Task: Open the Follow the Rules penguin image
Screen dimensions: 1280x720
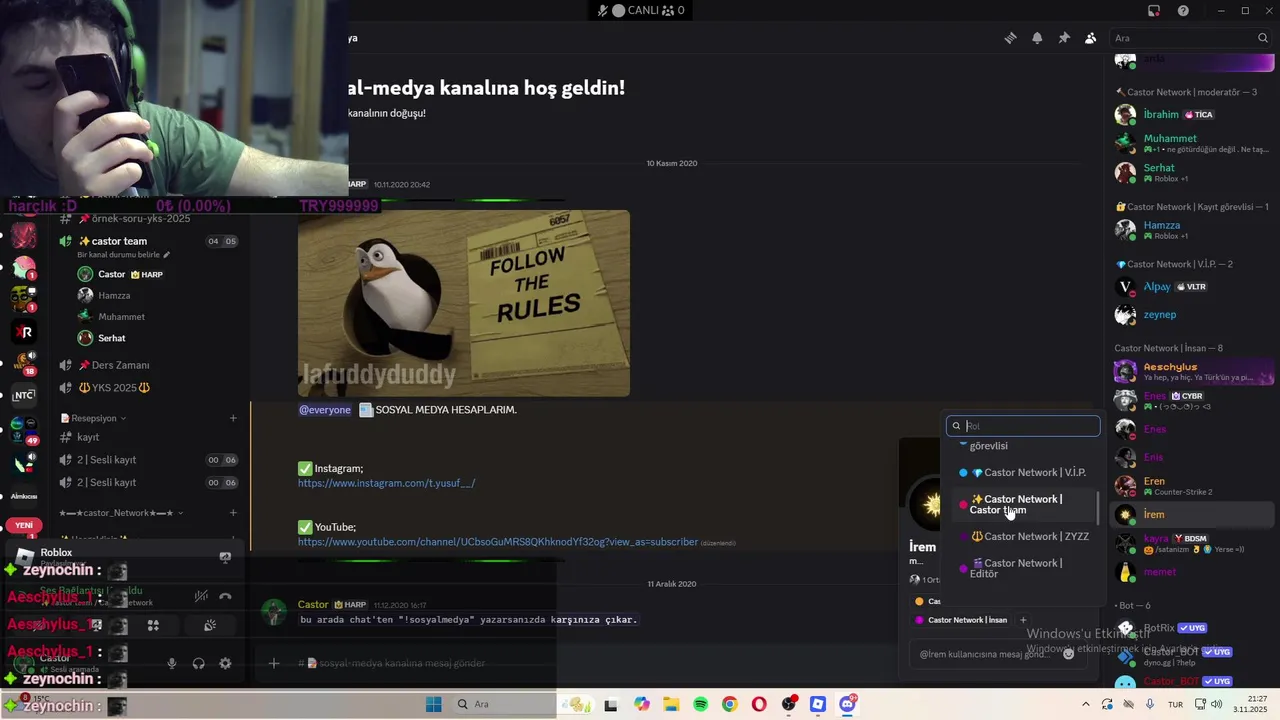Action: pyautogui.click(x=464, y=303)
